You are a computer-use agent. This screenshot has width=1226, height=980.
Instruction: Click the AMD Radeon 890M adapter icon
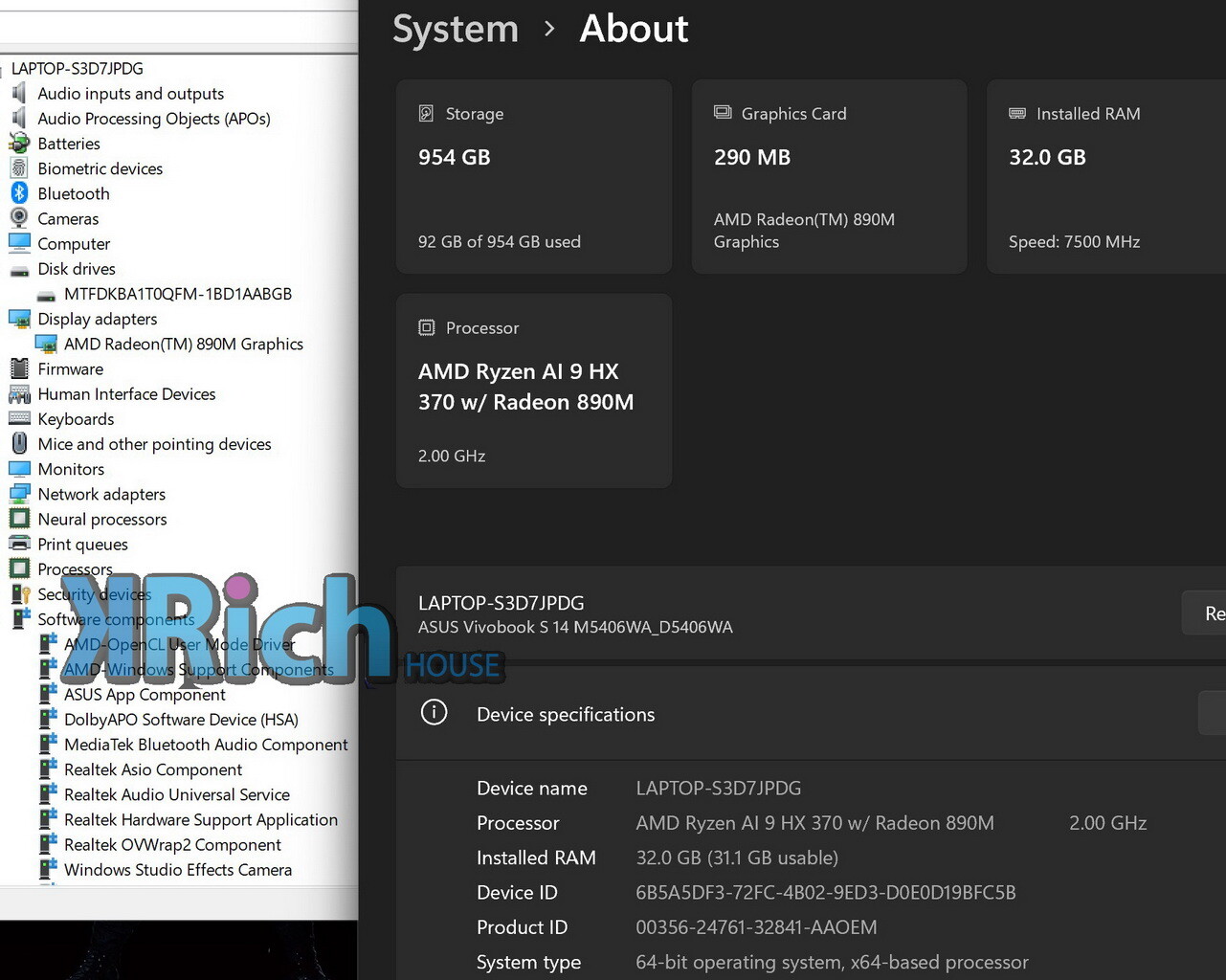[46, 343]
